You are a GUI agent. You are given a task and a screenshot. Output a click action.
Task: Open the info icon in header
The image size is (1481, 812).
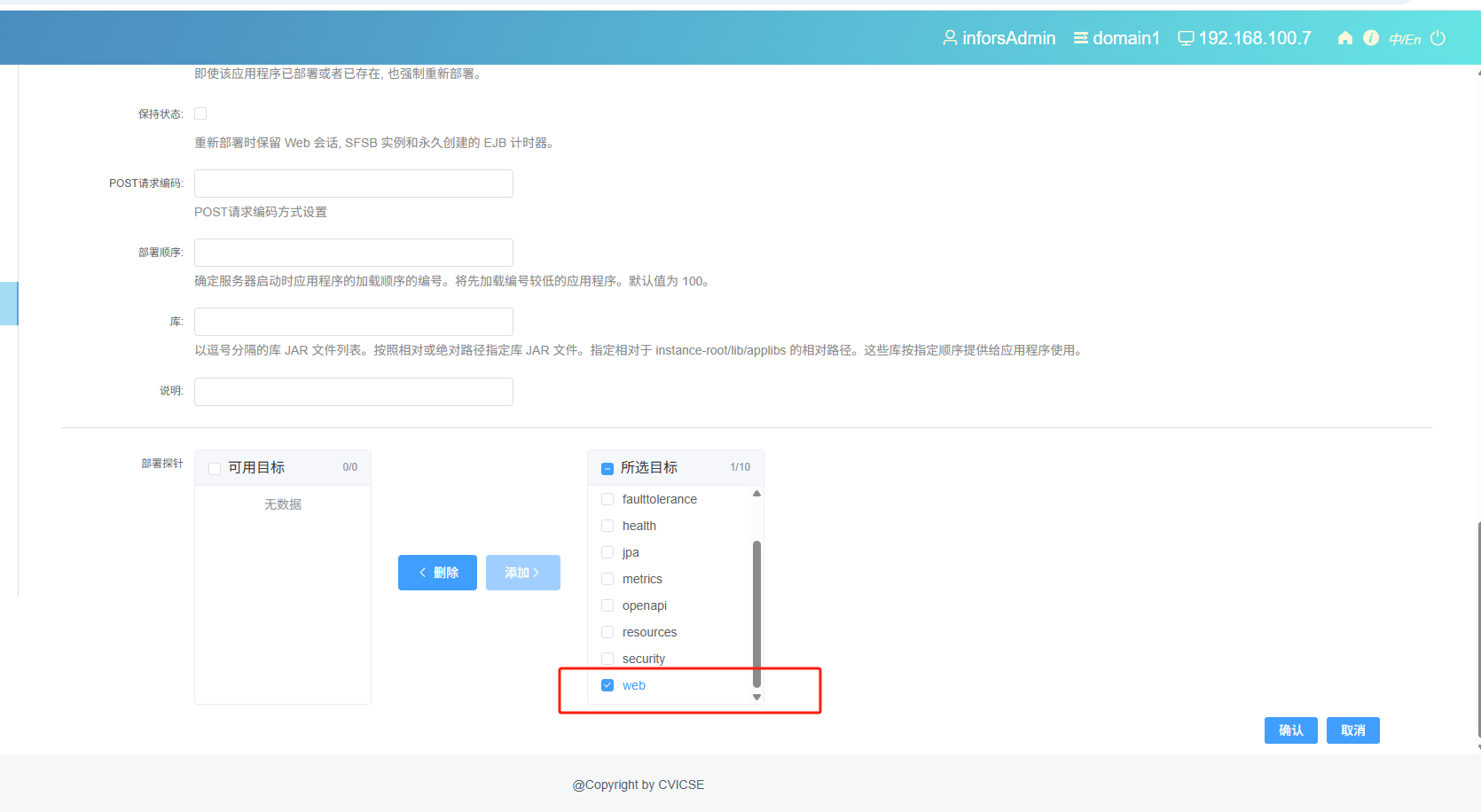(x=1370, y=38)
